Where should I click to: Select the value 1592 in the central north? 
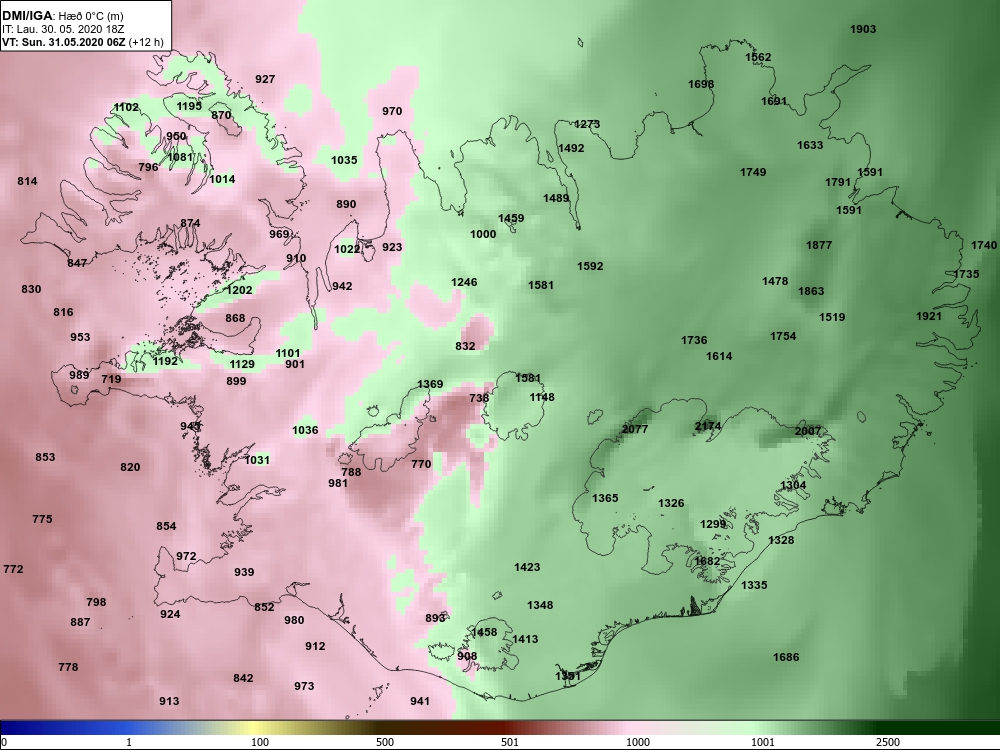590,267
